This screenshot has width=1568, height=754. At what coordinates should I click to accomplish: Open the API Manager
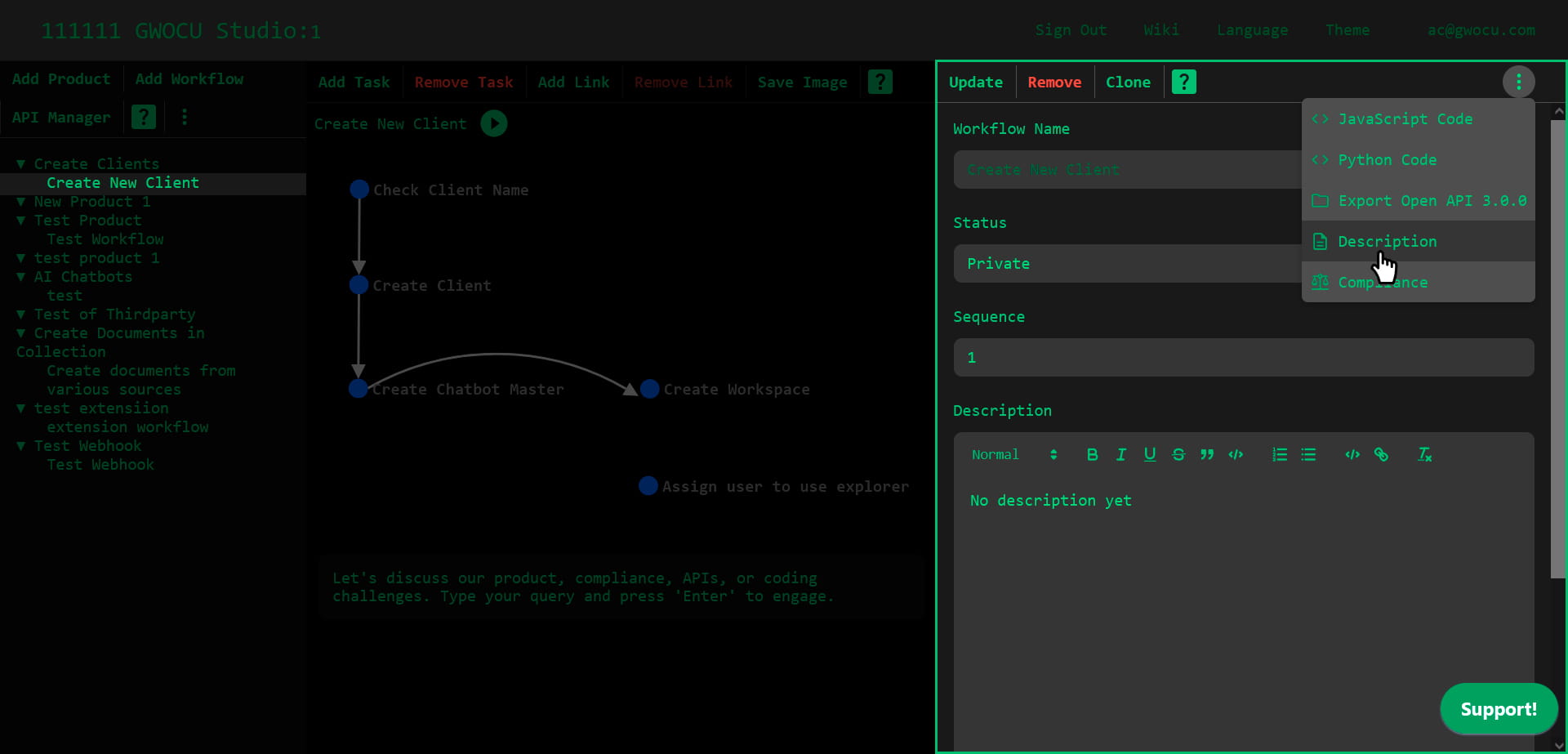pos(61,117)
